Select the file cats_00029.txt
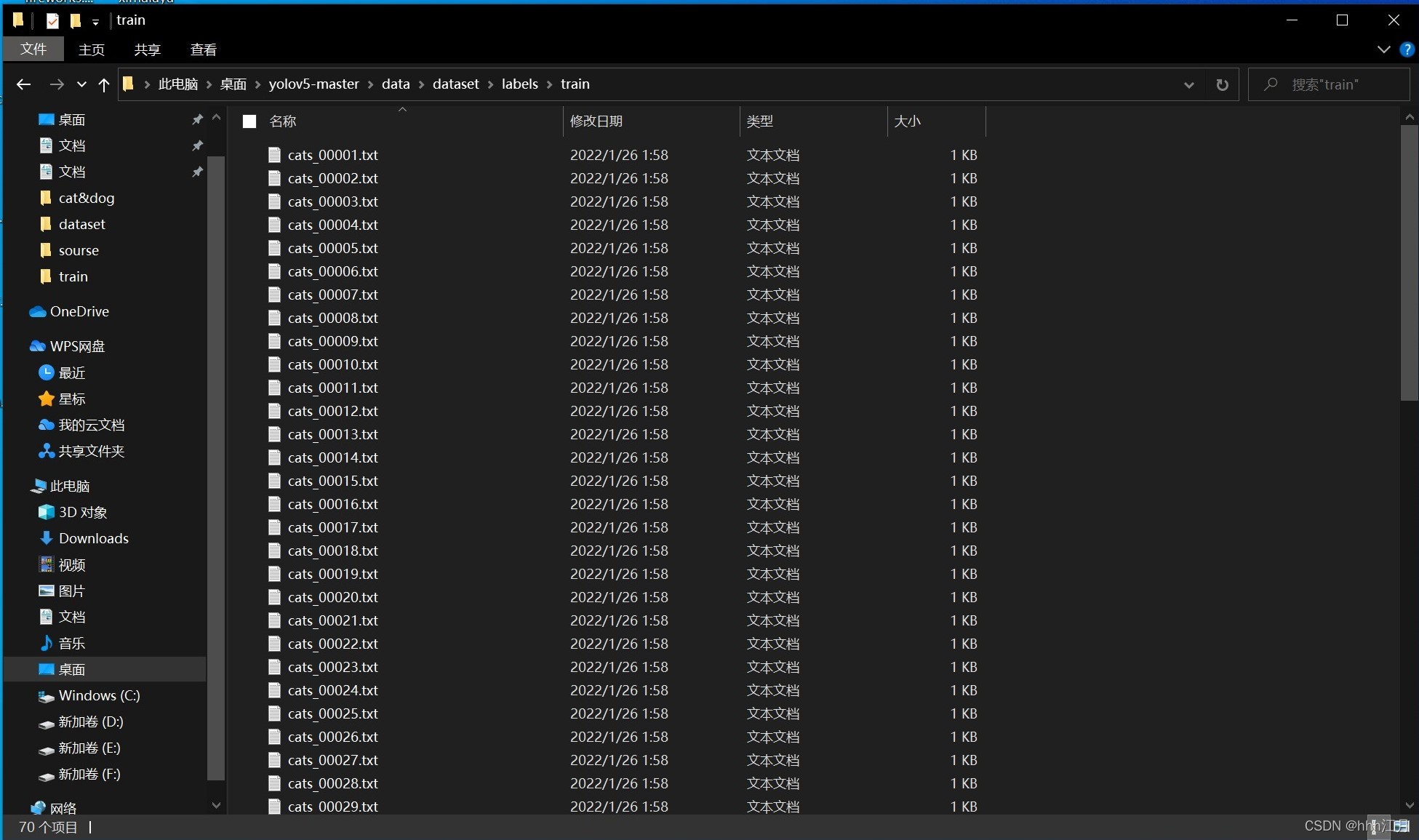Viewport: 1419px width, 840px height. point(332,807)
